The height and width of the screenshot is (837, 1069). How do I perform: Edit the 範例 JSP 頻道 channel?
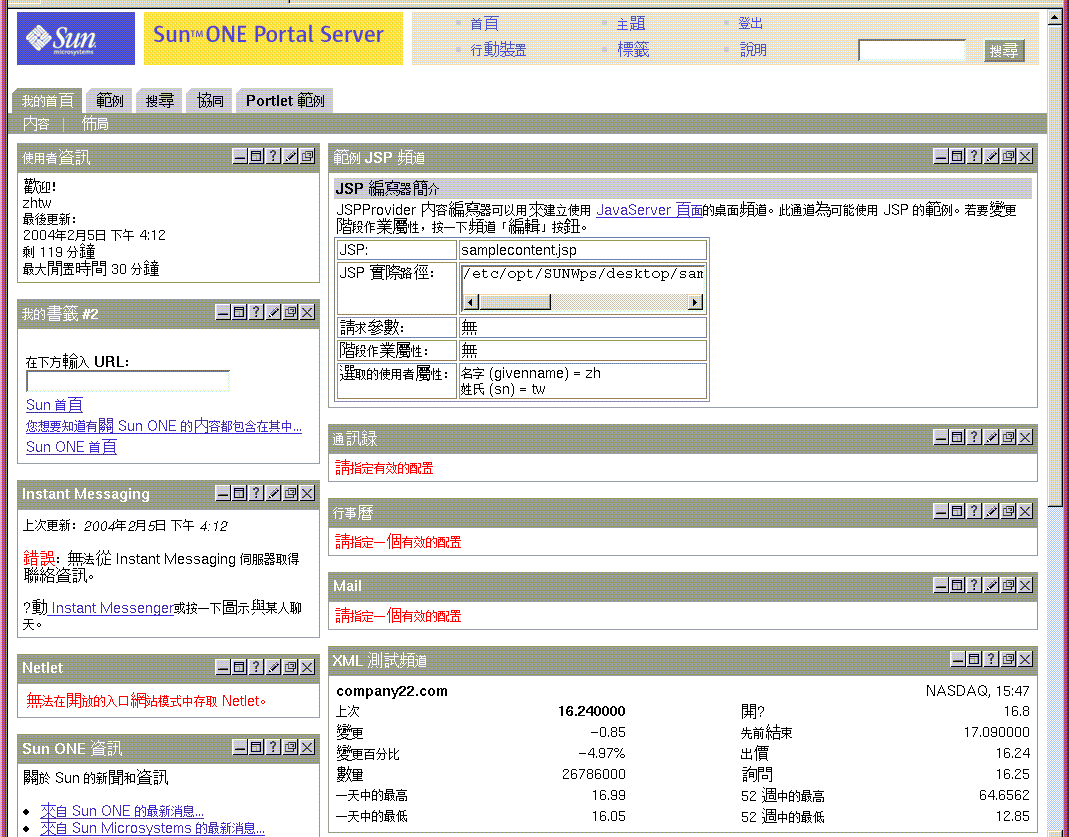(x=991, y=157)
